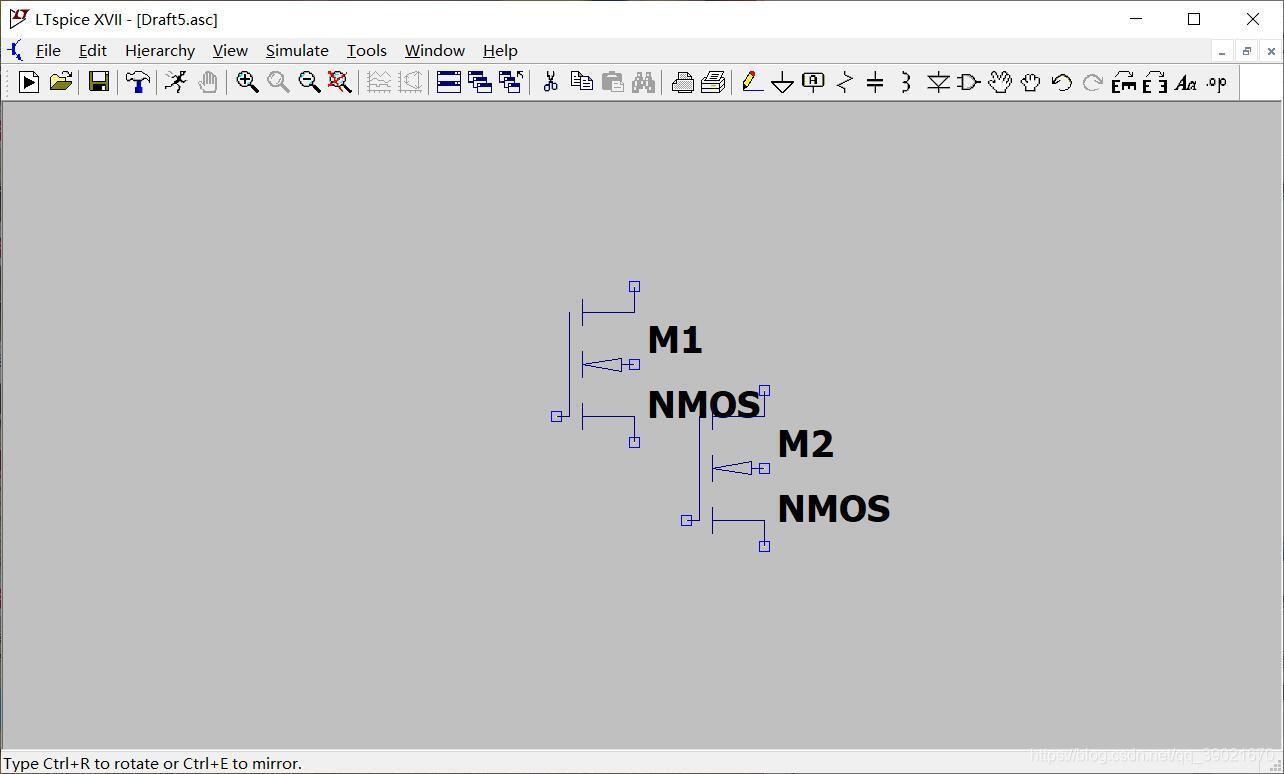Select the Draw Wire pencil tool

pyautogui.click(x=752, y=82)
